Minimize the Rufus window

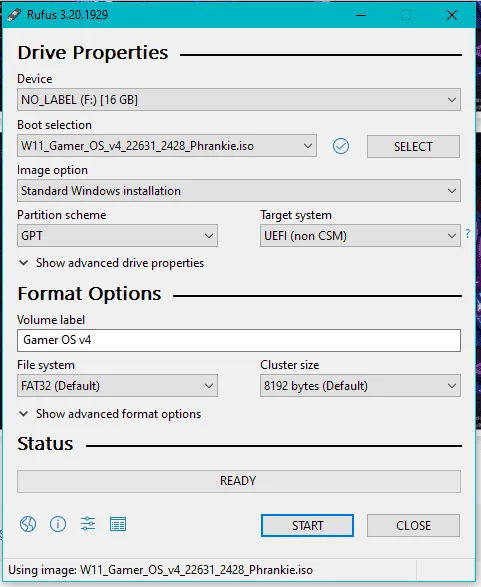[361, 15]
